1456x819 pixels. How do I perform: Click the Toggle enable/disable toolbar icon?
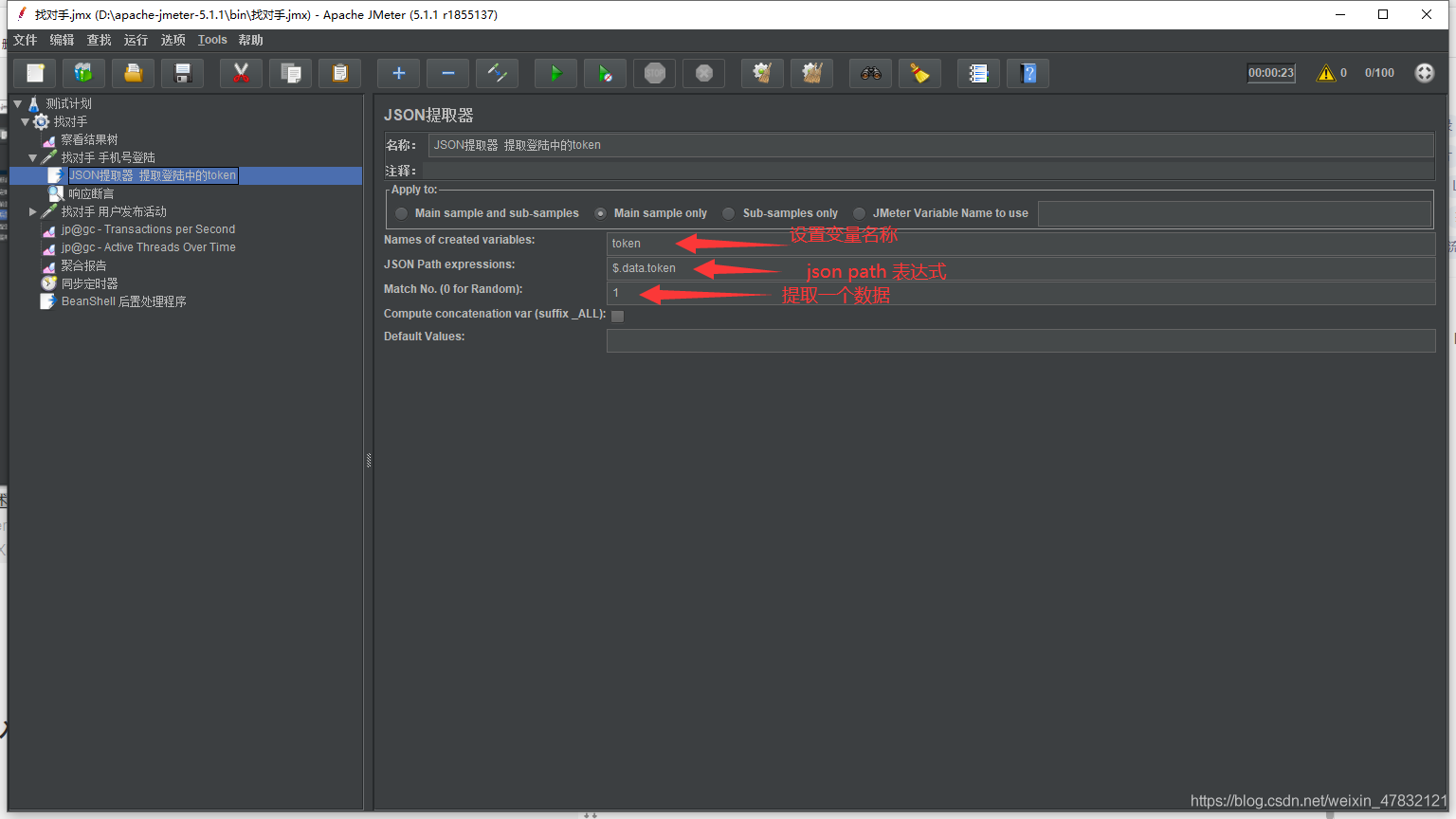click(x=498, y=73)
